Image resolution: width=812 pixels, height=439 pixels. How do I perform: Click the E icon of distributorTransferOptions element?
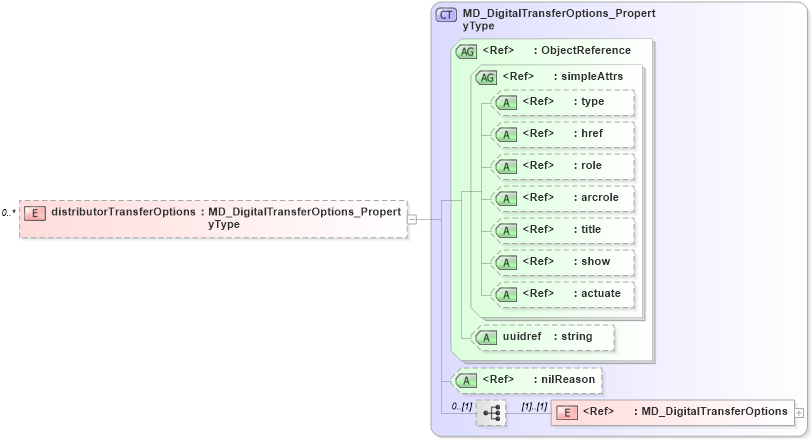[x=35, y=213]
